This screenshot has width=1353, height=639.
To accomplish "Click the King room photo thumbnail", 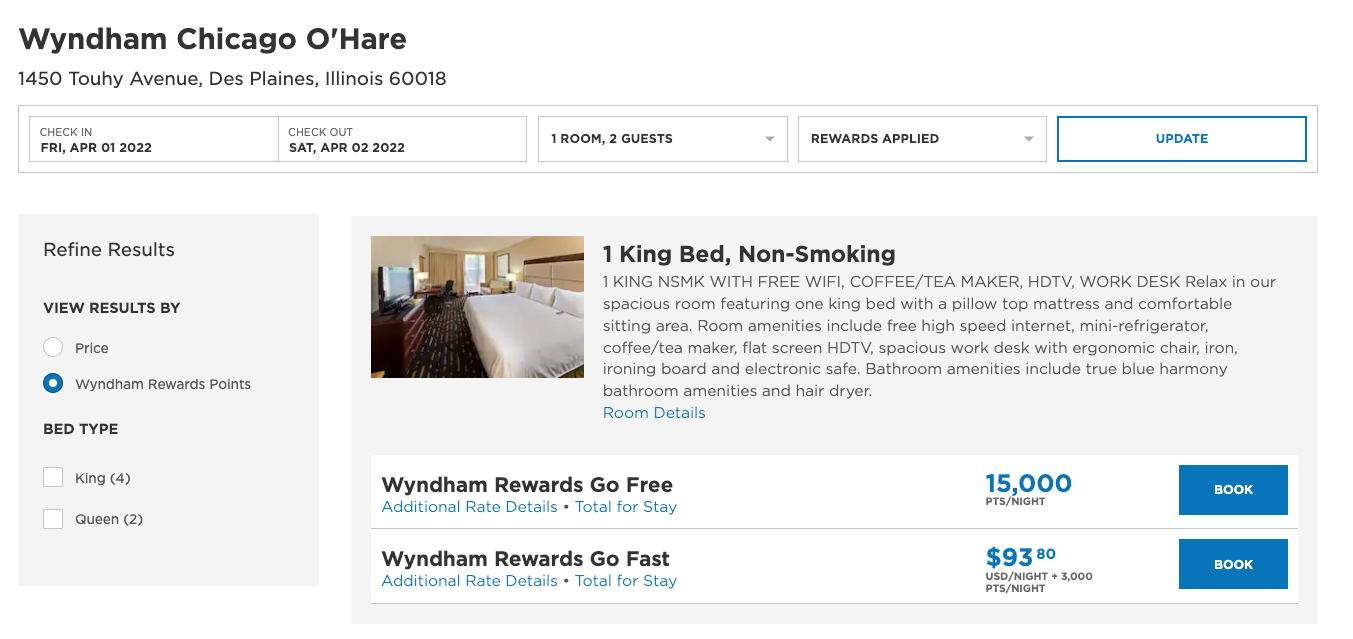I will point(477,307).
